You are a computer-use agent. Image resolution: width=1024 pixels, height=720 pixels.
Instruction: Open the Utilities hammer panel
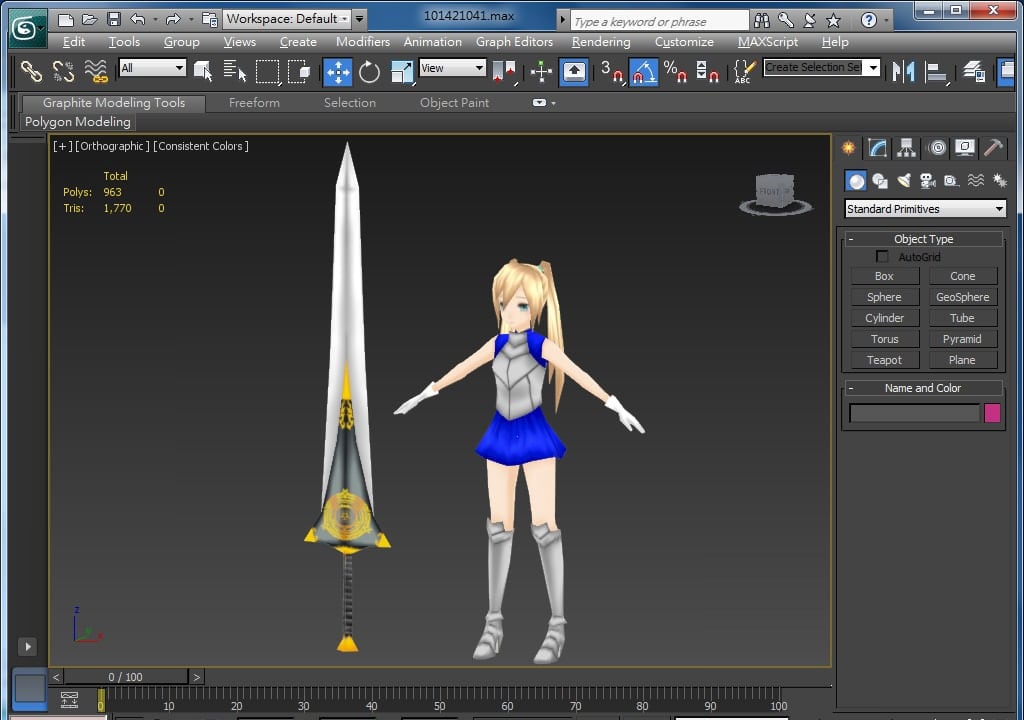coord(993,148)
